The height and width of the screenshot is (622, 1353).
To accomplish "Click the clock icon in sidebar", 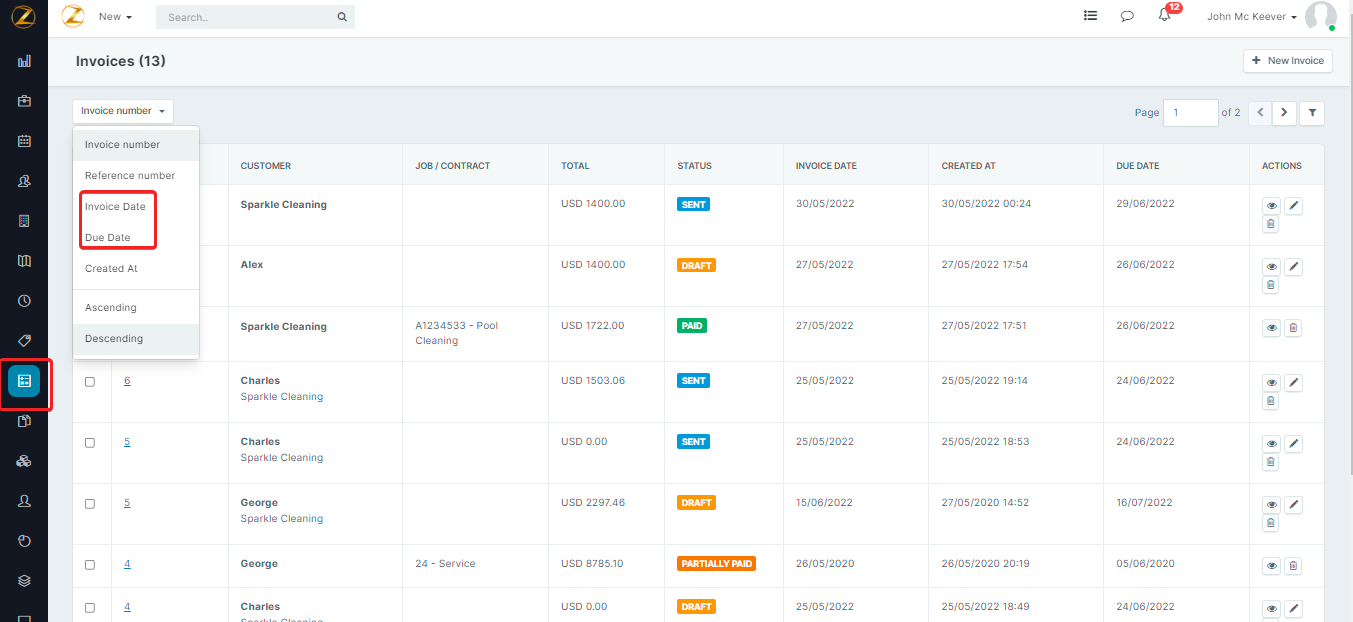I will pyautogui.click(x=24, y=301).
